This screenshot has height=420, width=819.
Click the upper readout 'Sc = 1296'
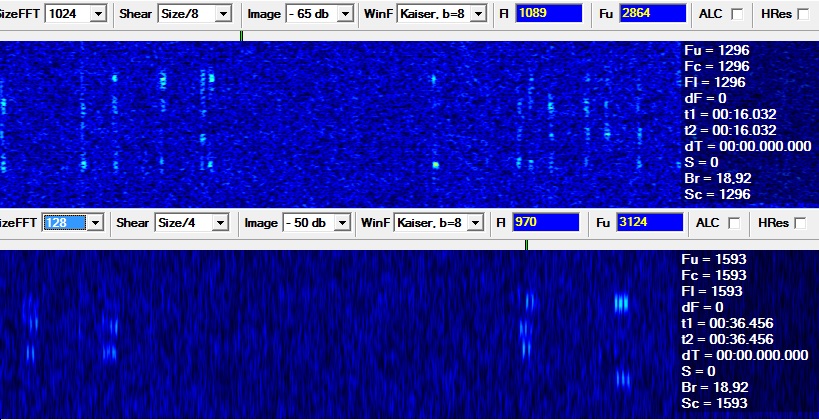pos(717,194)
